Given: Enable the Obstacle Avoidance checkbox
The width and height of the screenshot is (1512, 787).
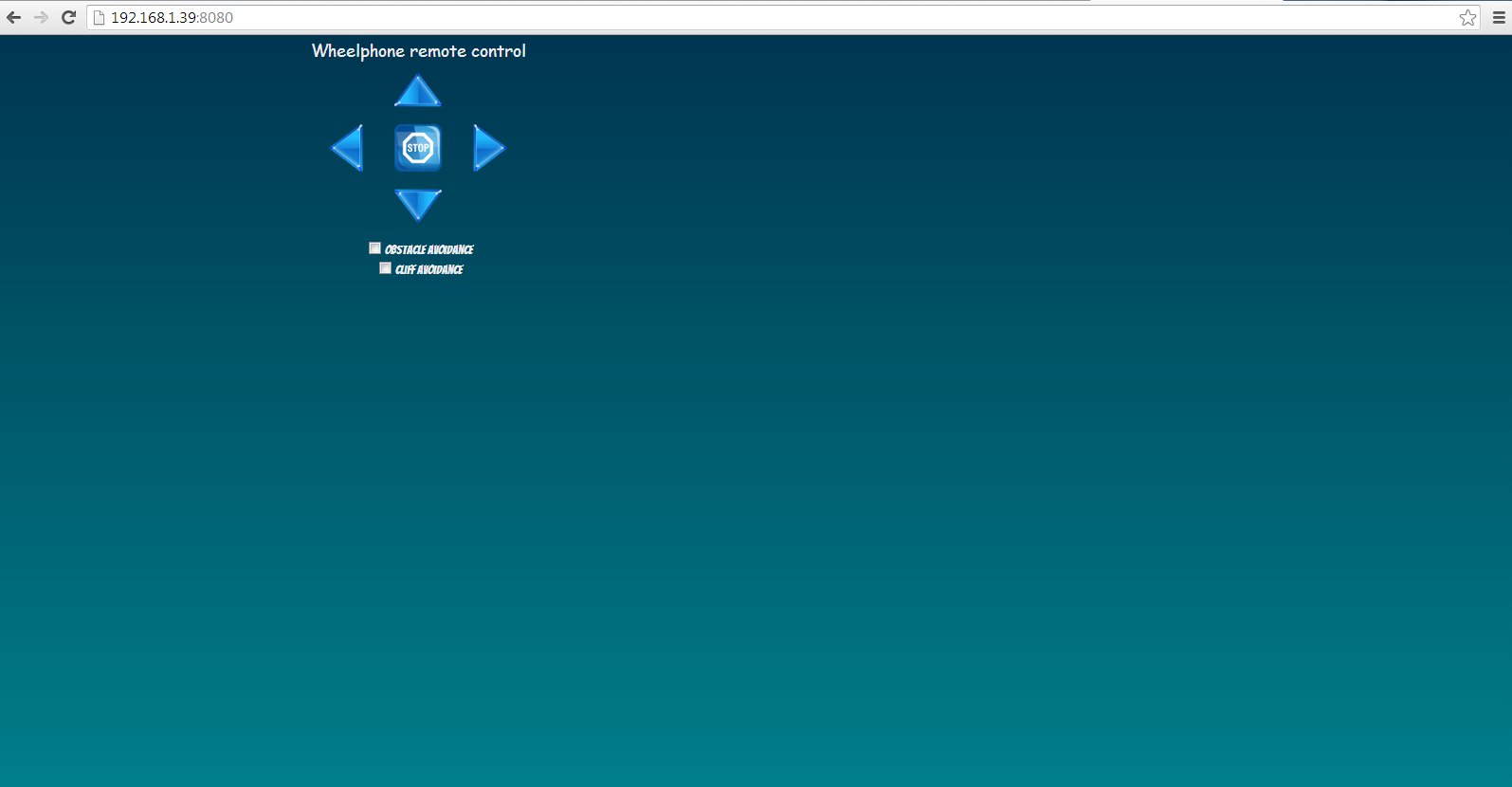Looking at the screenshot, I should click(x=374, y=248).
